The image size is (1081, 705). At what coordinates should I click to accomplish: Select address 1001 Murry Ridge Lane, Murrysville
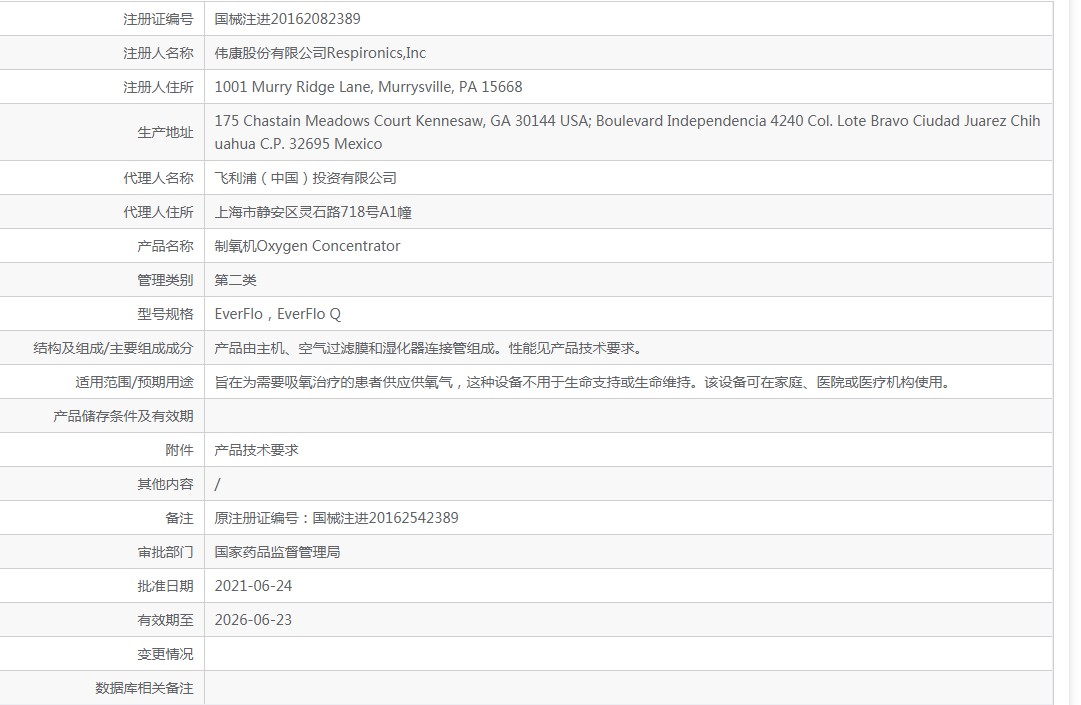click(x=368, y=87)
